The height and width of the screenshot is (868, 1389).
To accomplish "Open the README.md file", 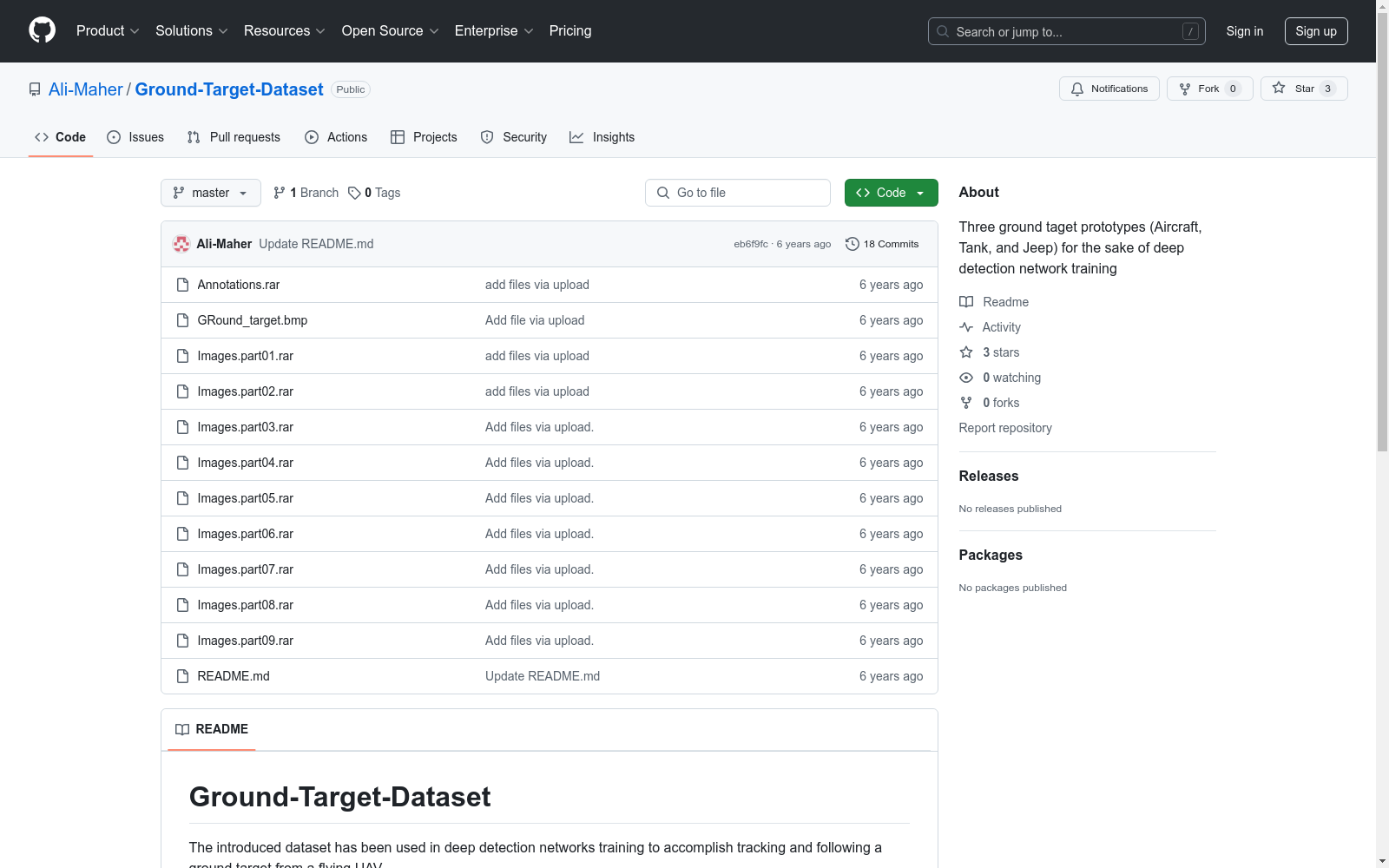I will [x=234, y=676].
